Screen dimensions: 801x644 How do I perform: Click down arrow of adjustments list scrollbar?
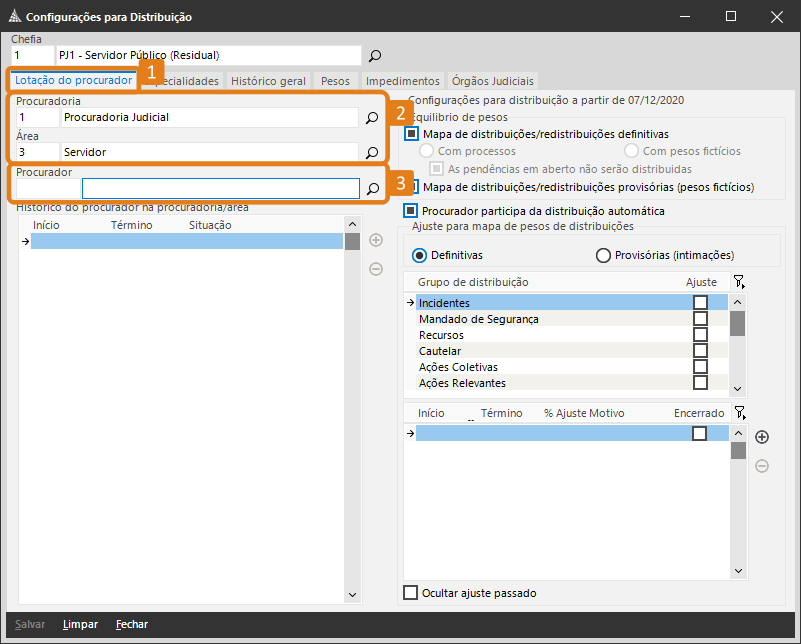738,571
